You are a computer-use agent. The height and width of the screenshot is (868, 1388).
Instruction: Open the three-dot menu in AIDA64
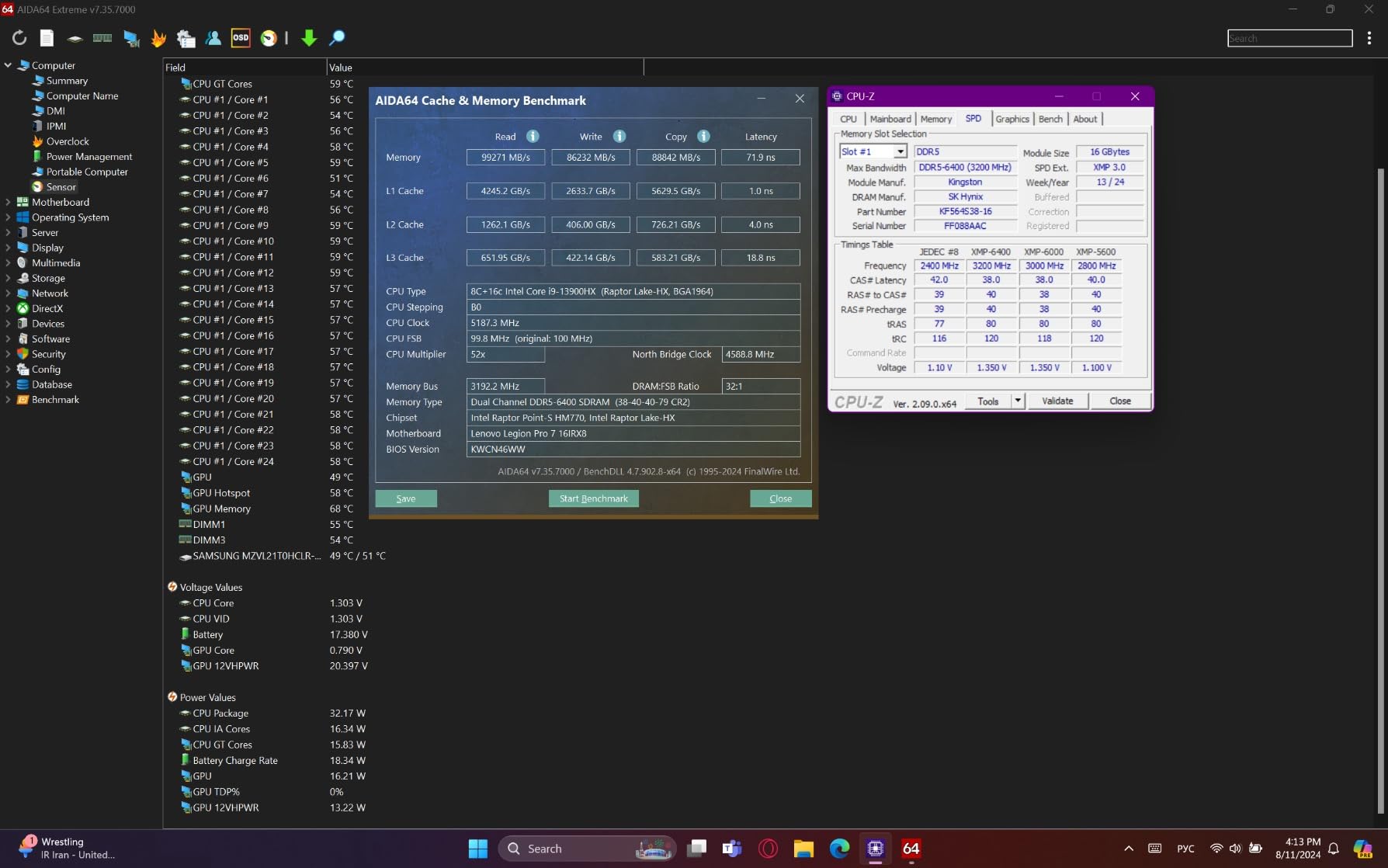point(1369,38)
